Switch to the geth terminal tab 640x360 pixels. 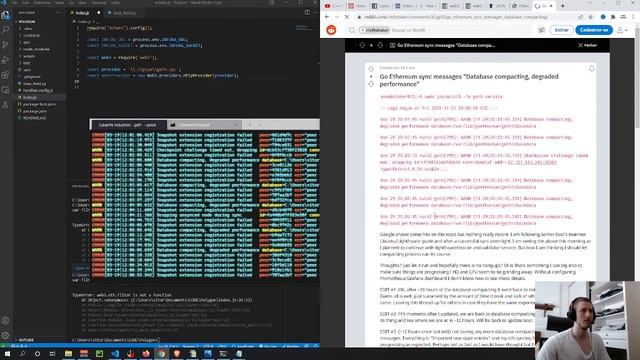(128, 125)
